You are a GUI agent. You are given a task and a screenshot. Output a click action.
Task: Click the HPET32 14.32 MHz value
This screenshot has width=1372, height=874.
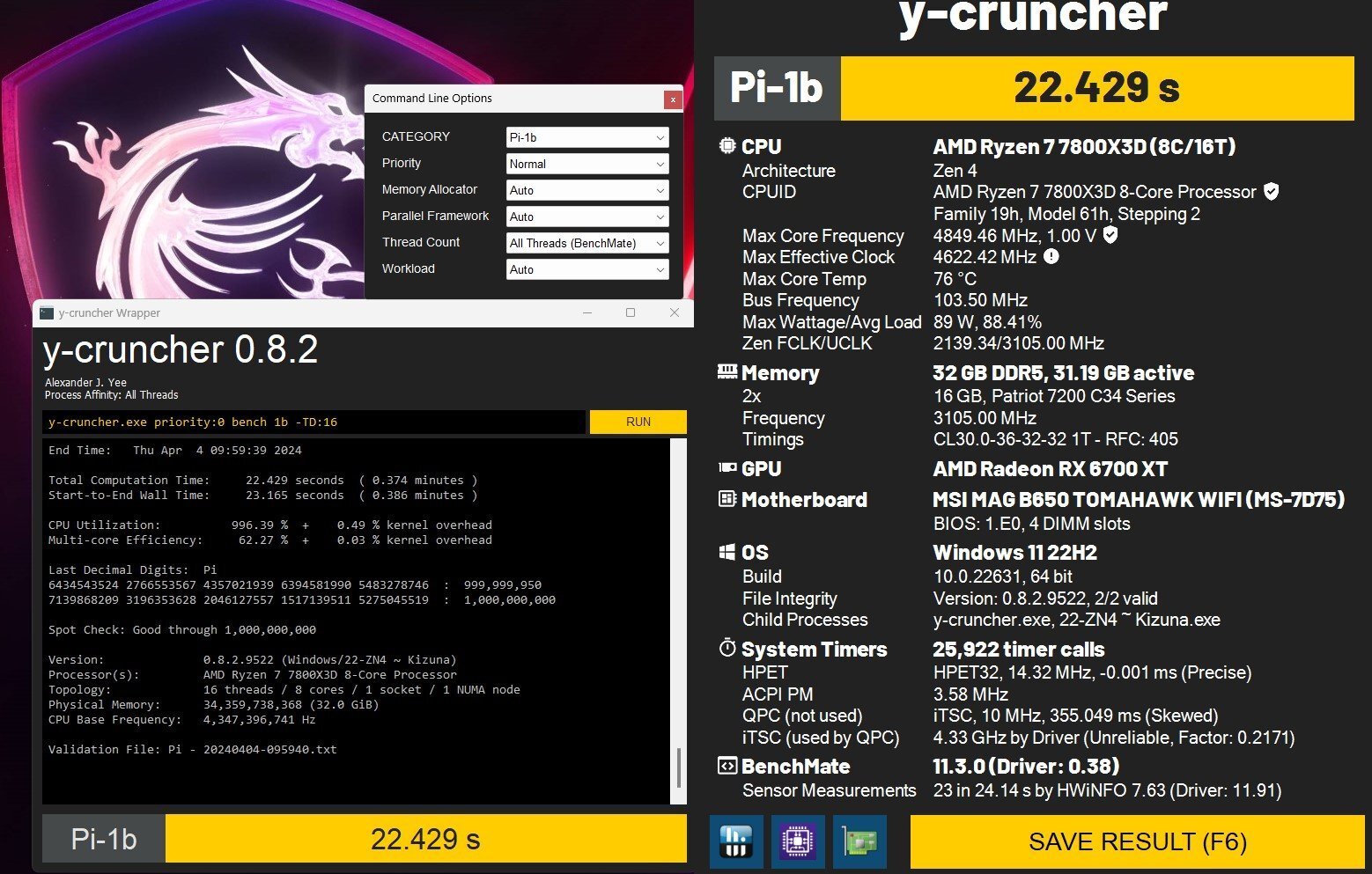coord(1092,672)
